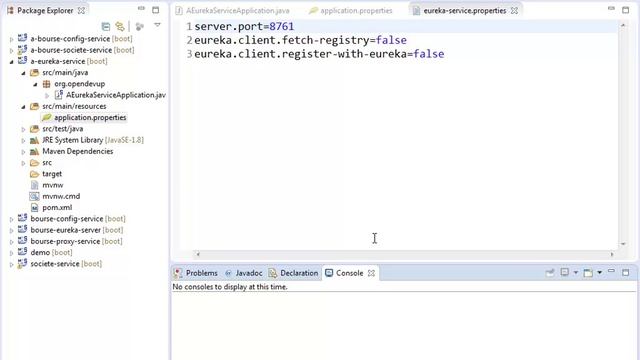Expand the src folder node
640x360 pixels.
coord(23,163)
